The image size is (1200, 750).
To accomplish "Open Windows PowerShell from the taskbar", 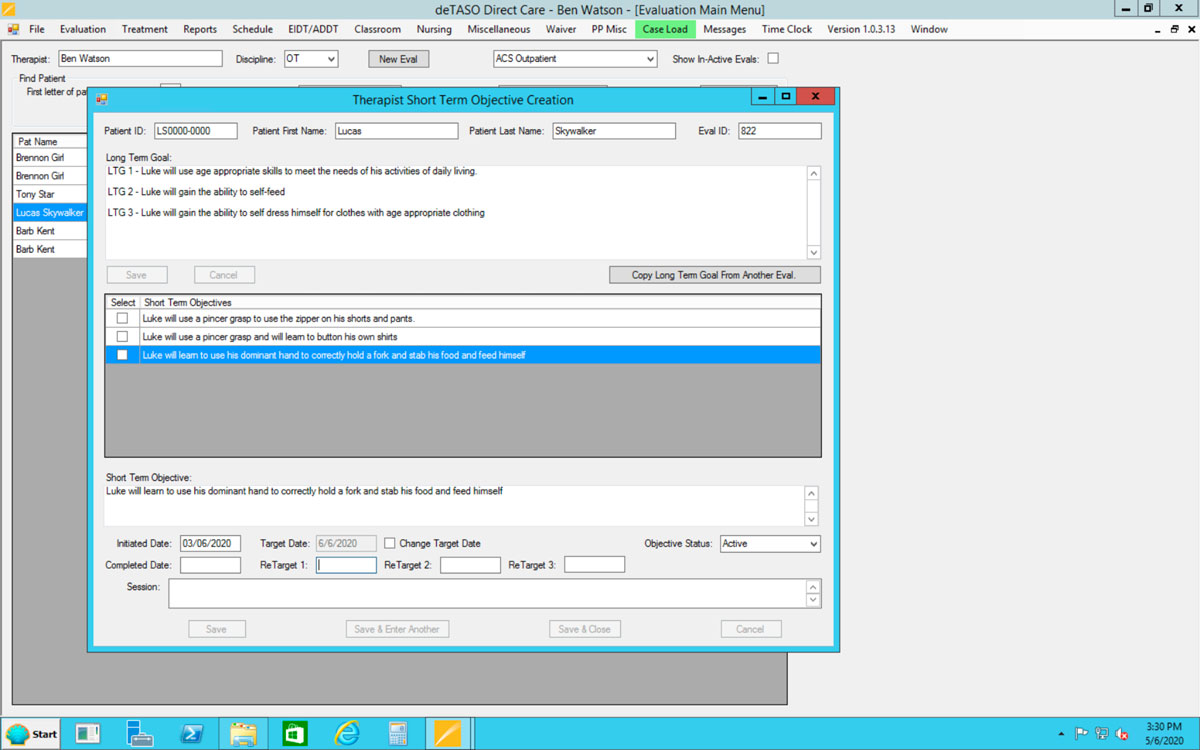I will click(x=191, y=733).
